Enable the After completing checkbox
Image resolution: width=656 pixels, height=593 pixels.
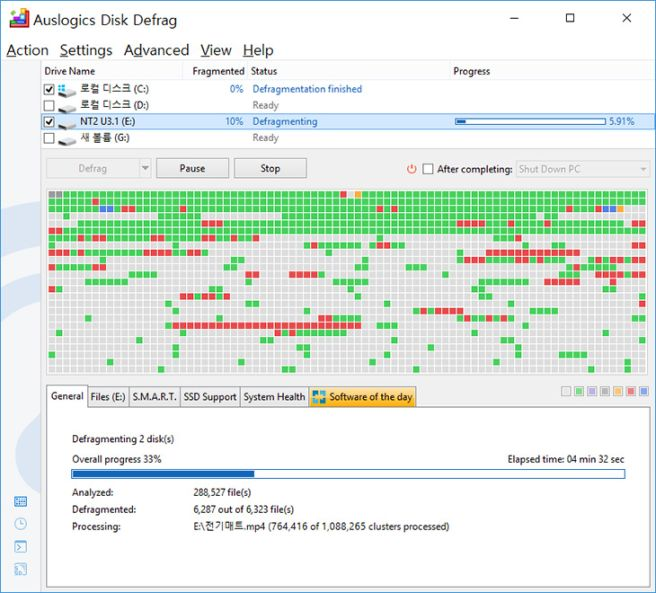[x=428, y=169]
